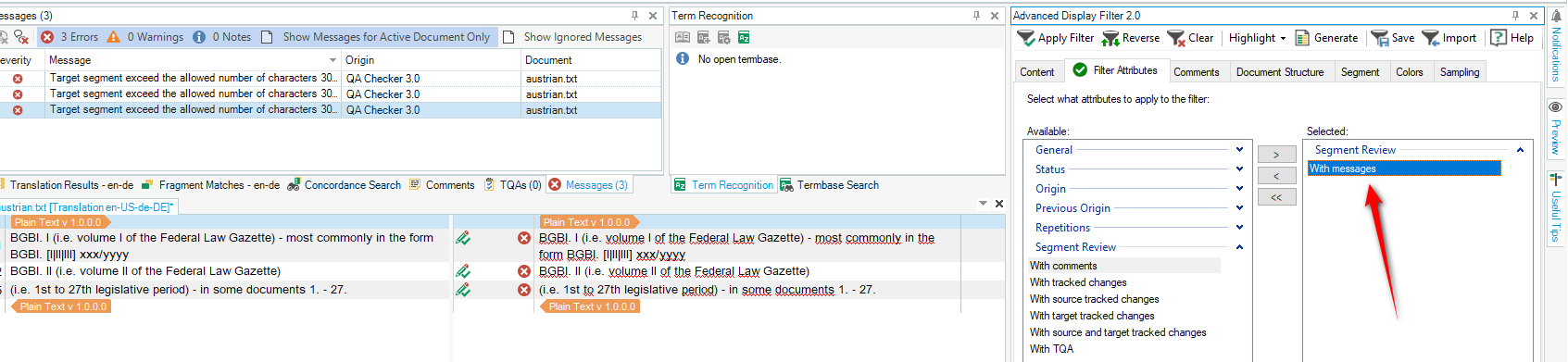Screen dimensions: 1568x362
Task: Open the TQAs (0) tab
Action: pyautogui.click(x=512, y=185)
